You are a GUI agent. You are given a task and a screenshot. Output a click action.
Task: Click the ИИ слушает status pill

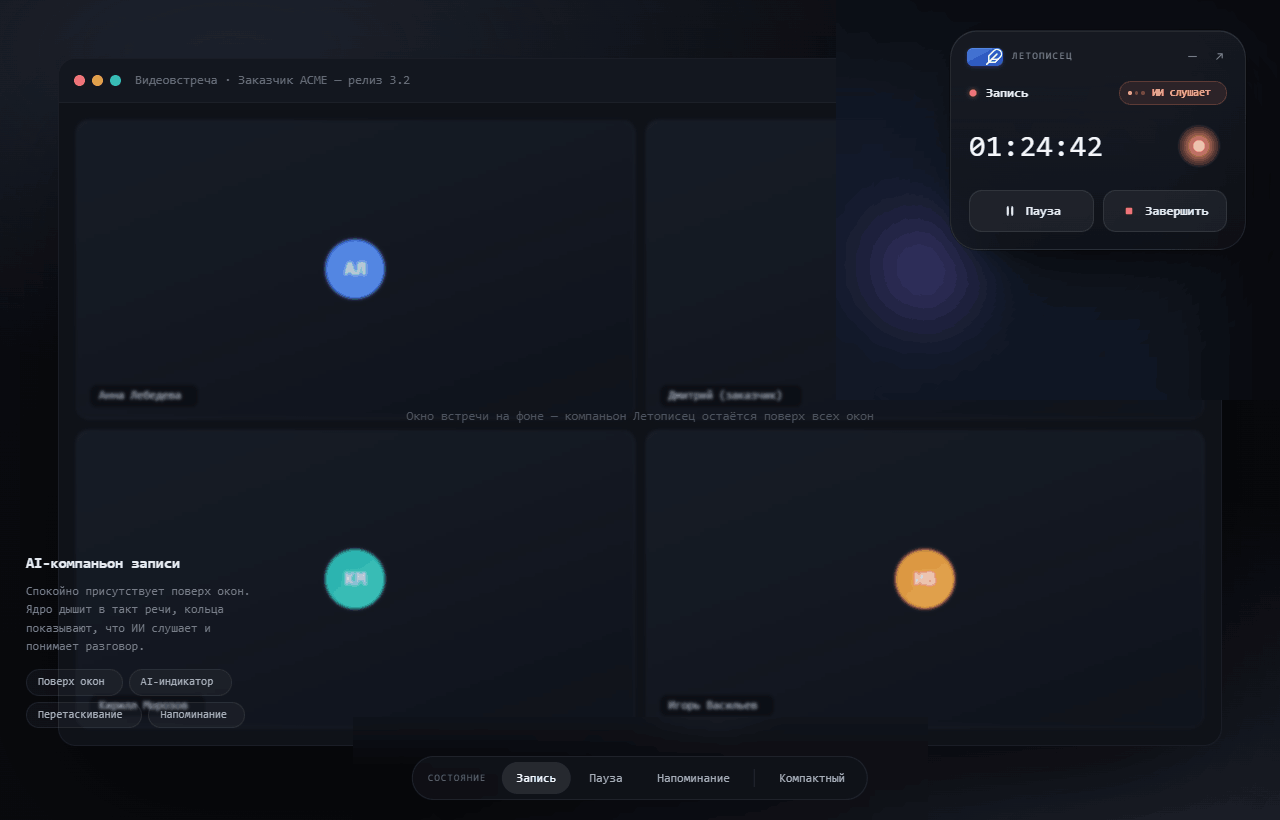pos(1173,93)
